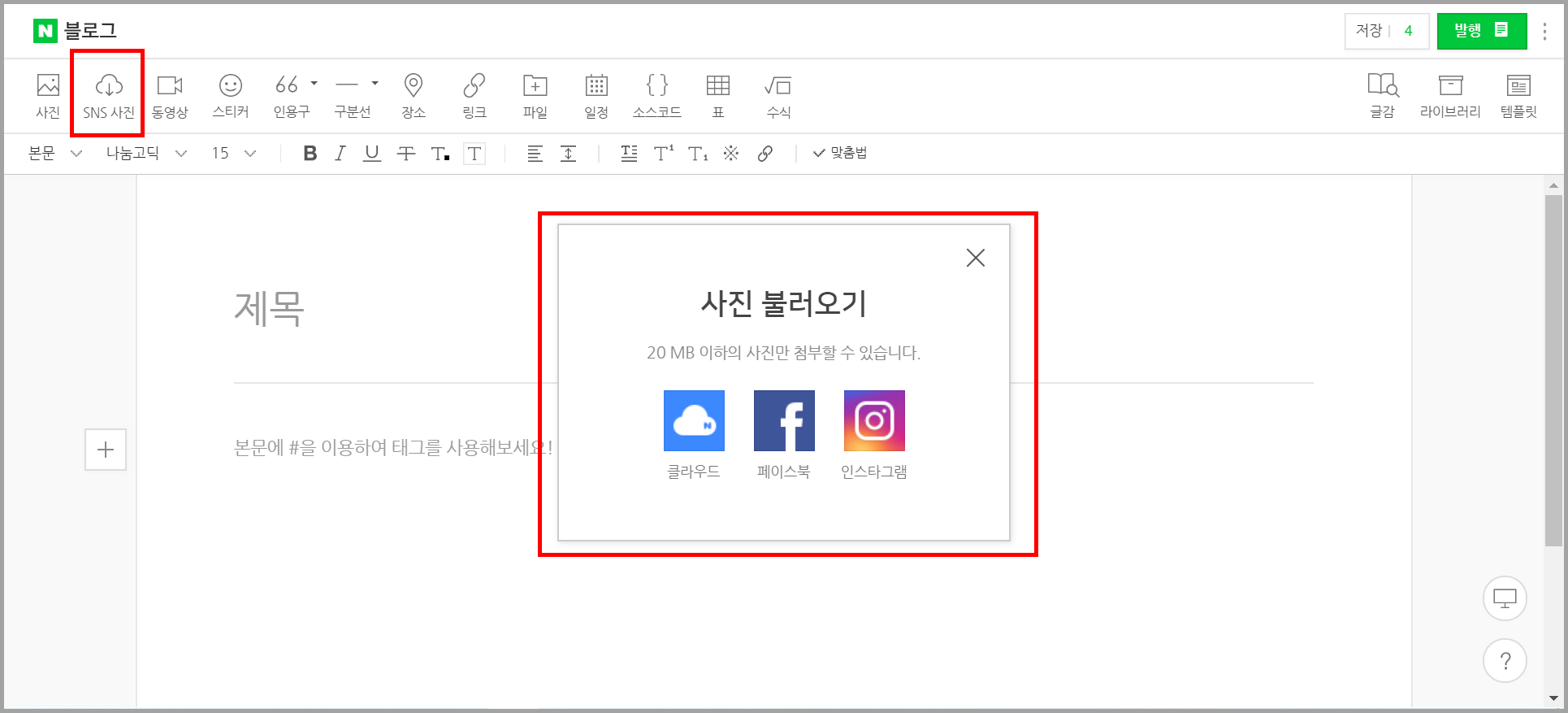This screenshot has width=1568, height=713.
Task: Toggle superscript text
Action: pyautogui.click(x=664, y=153)
